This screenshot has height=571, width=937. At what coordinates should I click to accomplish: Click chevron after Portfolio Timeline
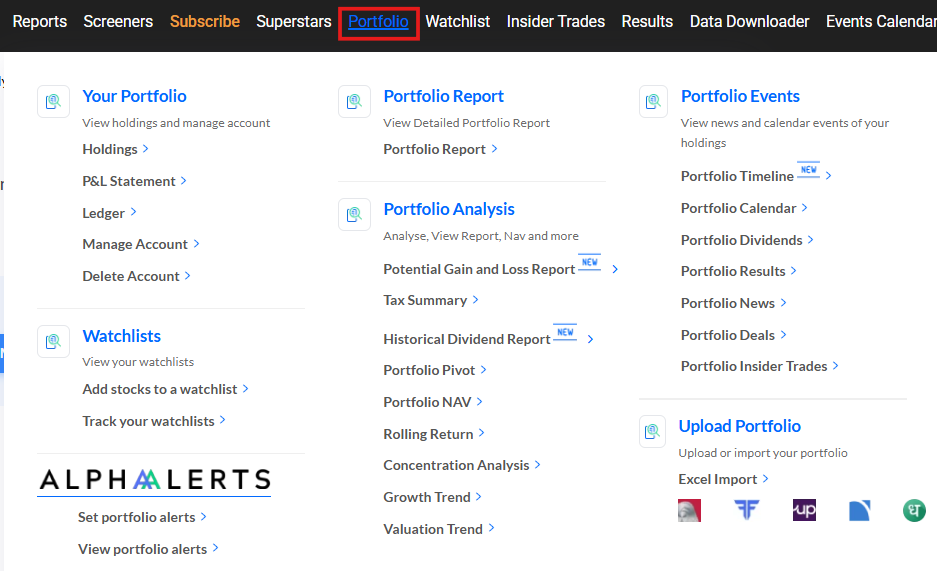click(828, 176)
